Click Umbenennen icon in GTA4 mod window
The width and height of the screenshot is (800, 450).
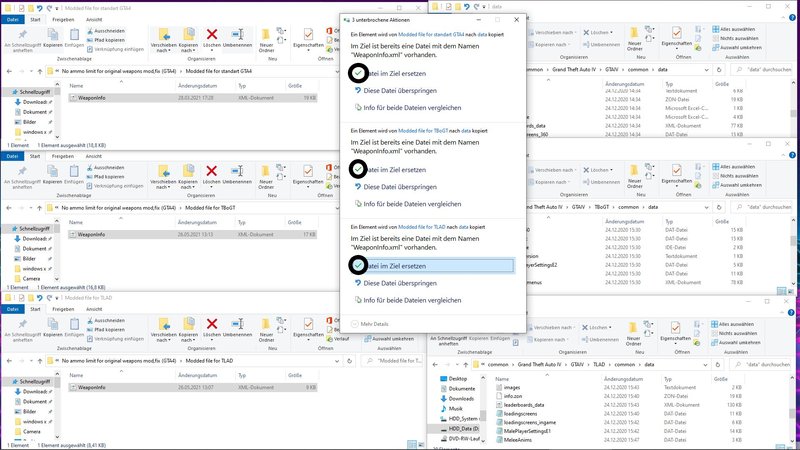pyautogui.click(x=238, y=35)
